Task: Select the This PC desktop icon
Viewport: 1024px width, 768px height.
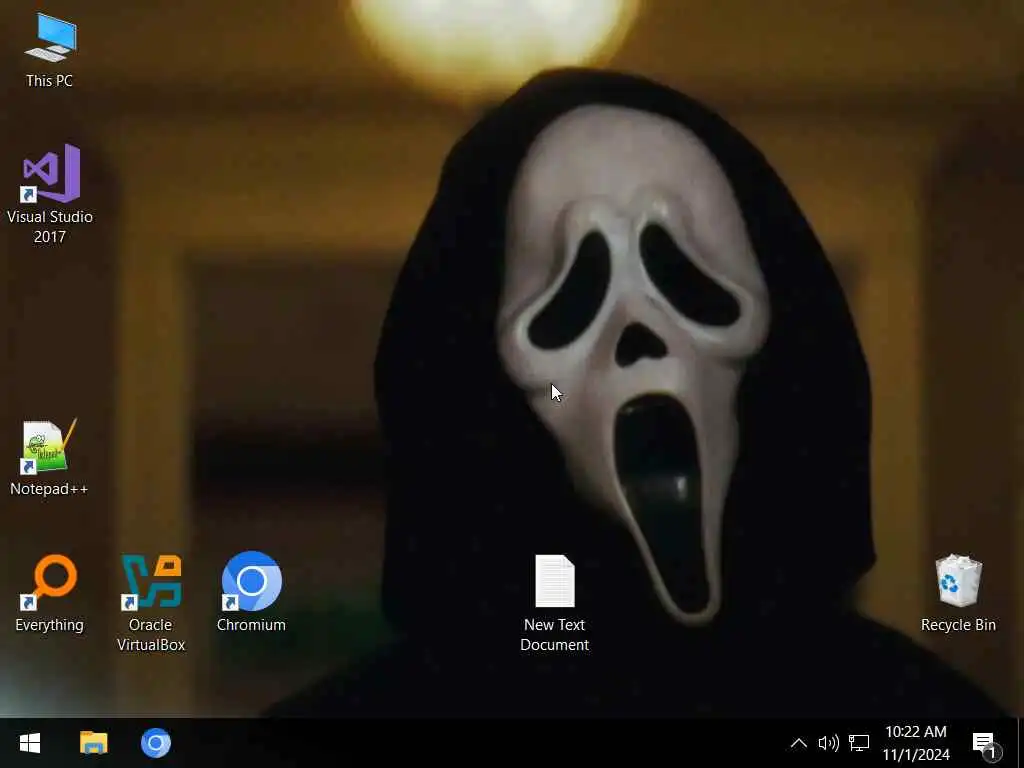Action: pos(50,50)
